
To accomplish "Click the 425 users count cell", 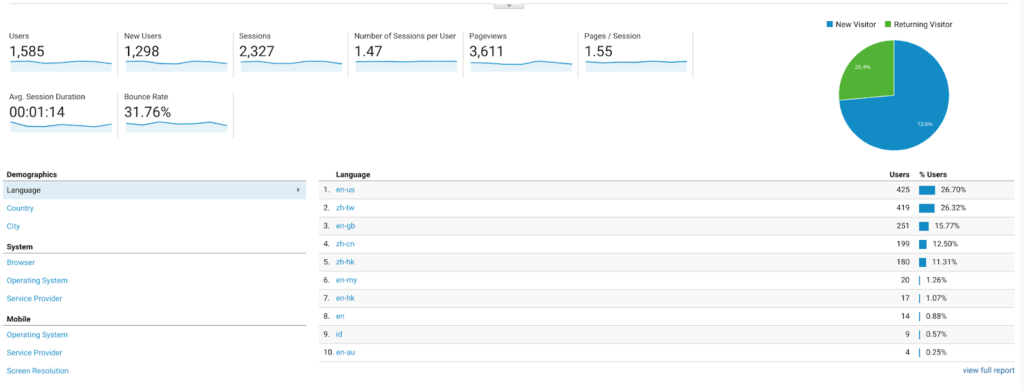I will 903,190.
